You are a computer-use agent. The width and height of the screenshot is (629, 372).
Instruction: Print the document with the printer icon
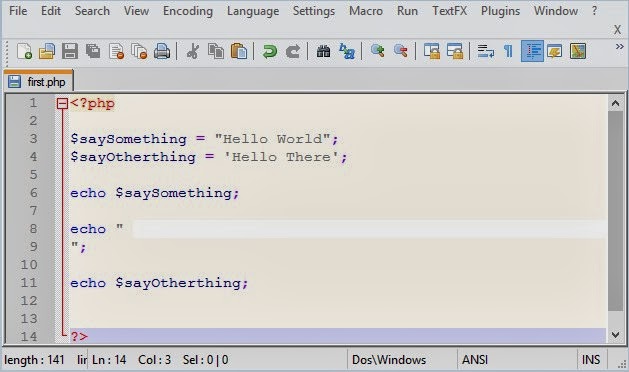point(162,51)
